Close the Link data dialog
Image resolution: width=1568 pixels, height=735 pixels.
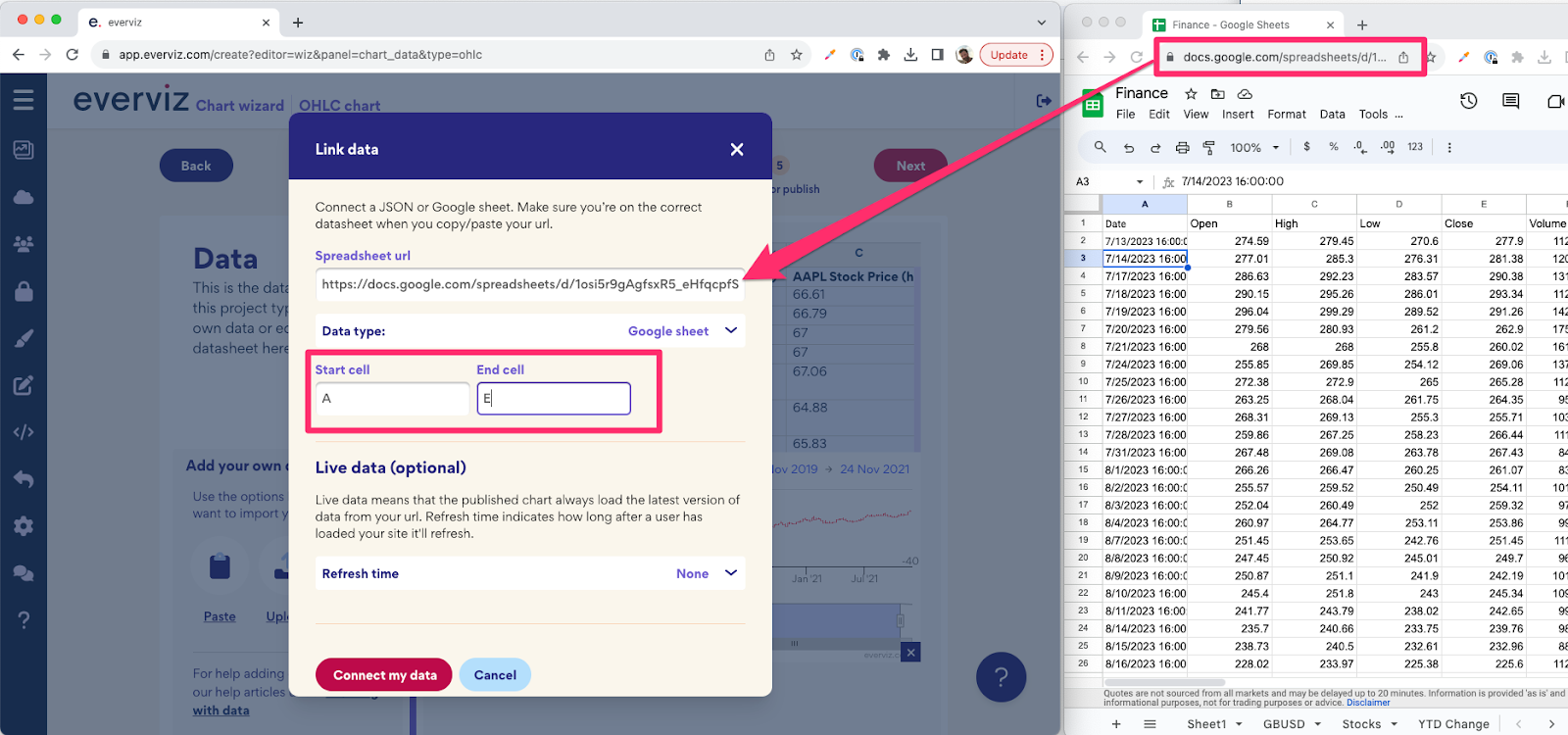pyautogui.click(x=737, y=149)
